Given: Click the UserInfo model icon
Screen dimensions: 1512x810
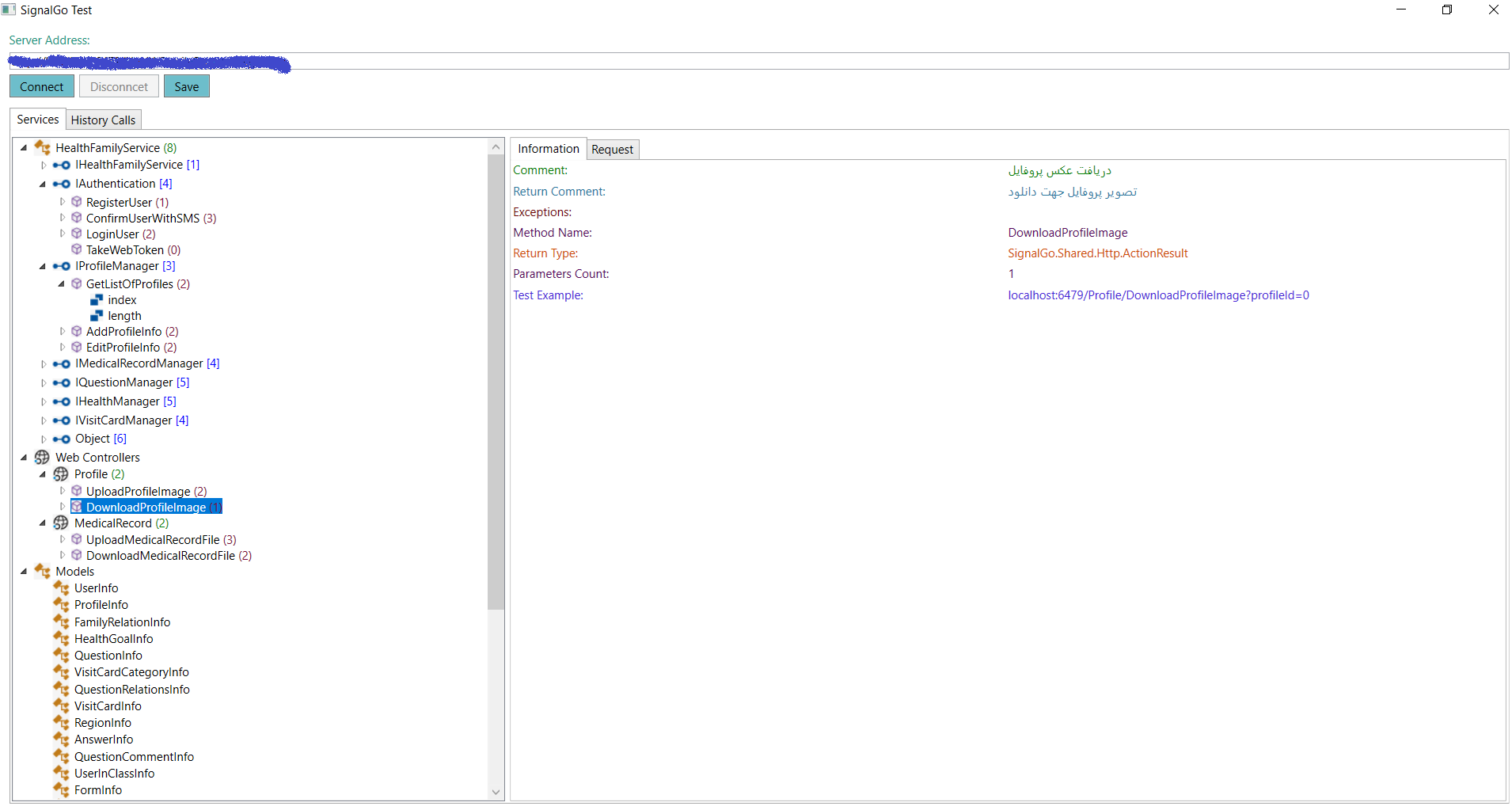Looking at the screenshot, I should pos(61,588).
